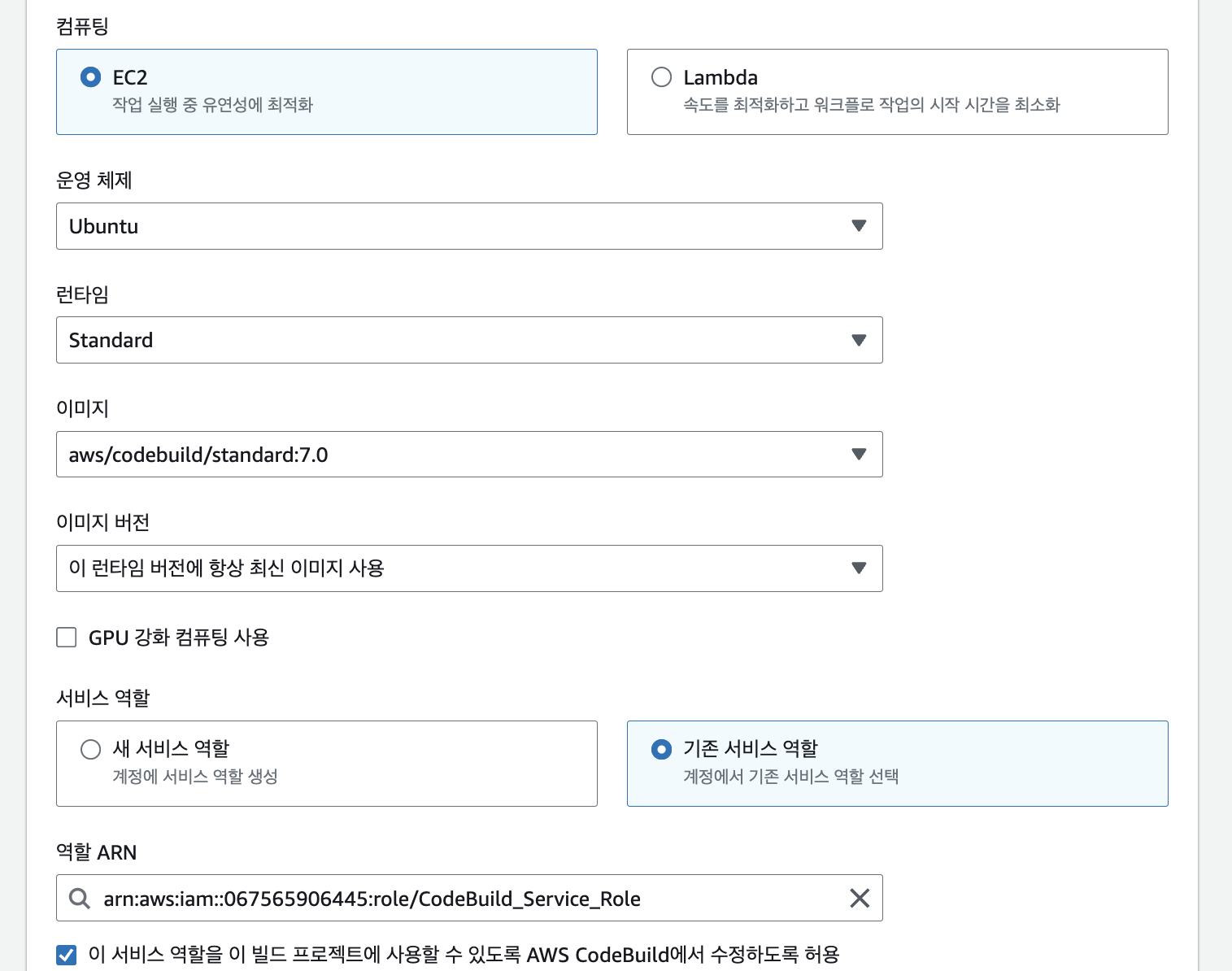Click the 계정에서 기존 서비스 역할 선택 description
The image size is (1232, 971).
click(x=790, y=777)
